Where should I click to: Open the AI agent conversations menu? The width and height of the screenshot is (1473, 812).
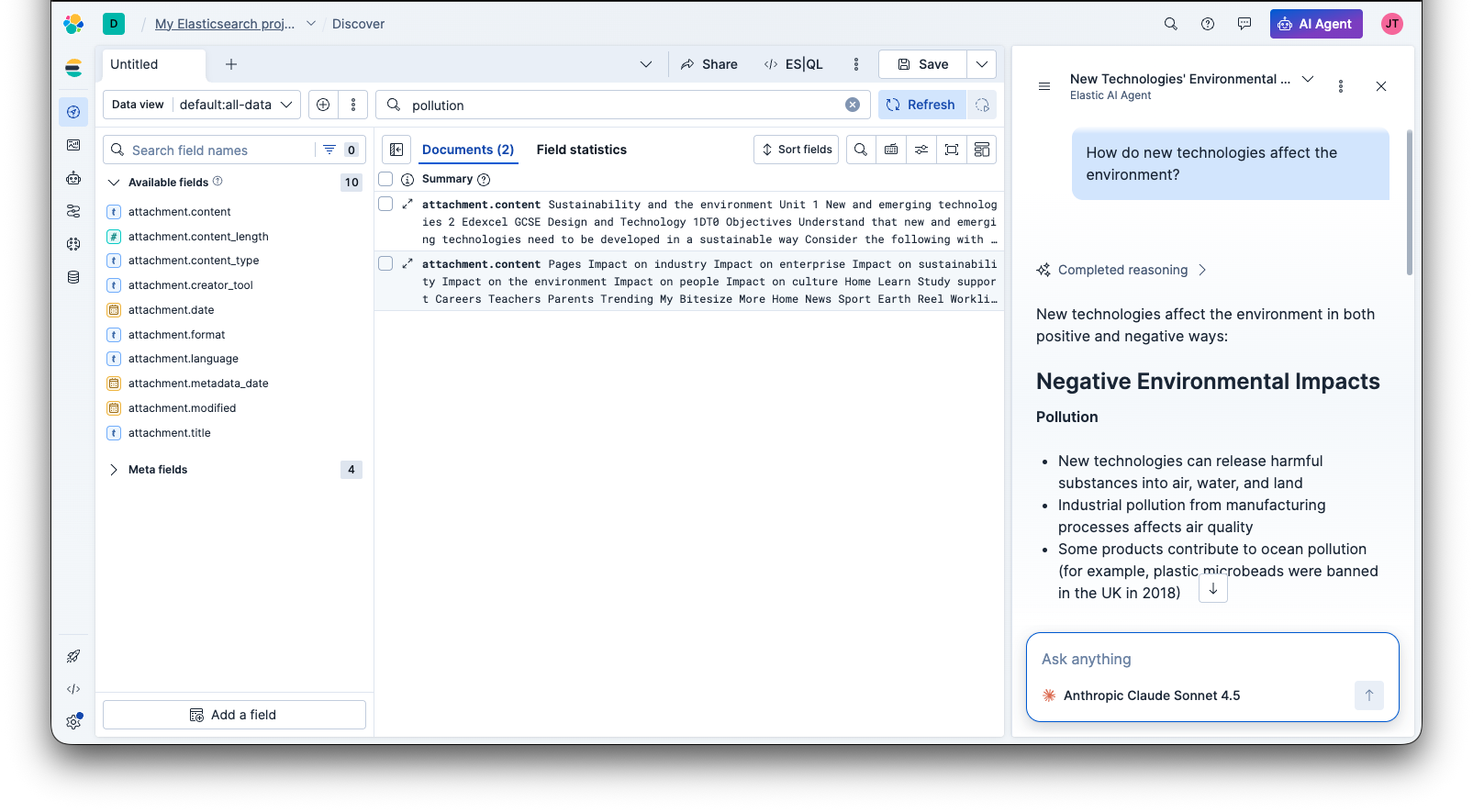(1044, 86)
